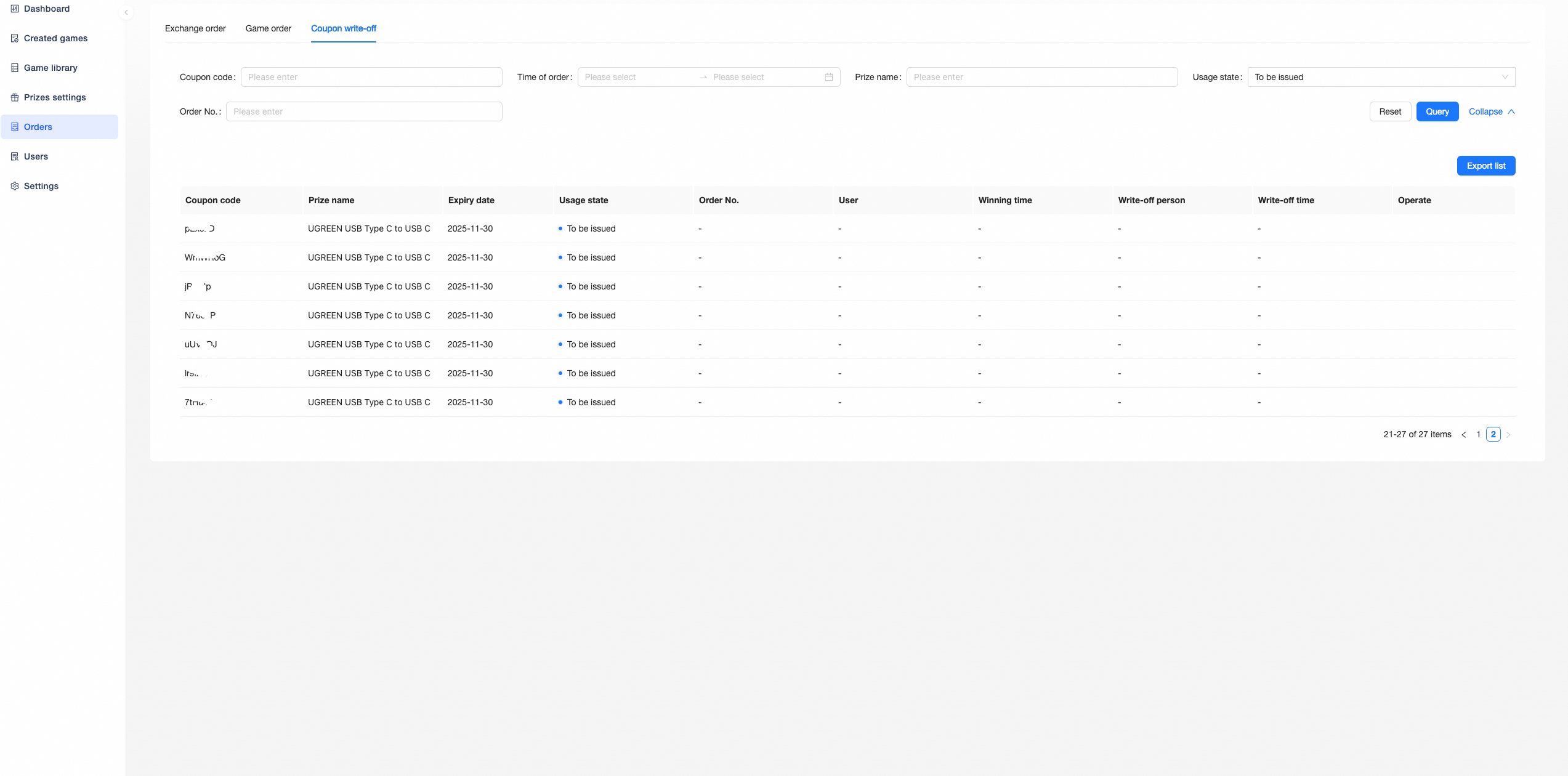Focus the Prize name input field

click(1042, 77)
